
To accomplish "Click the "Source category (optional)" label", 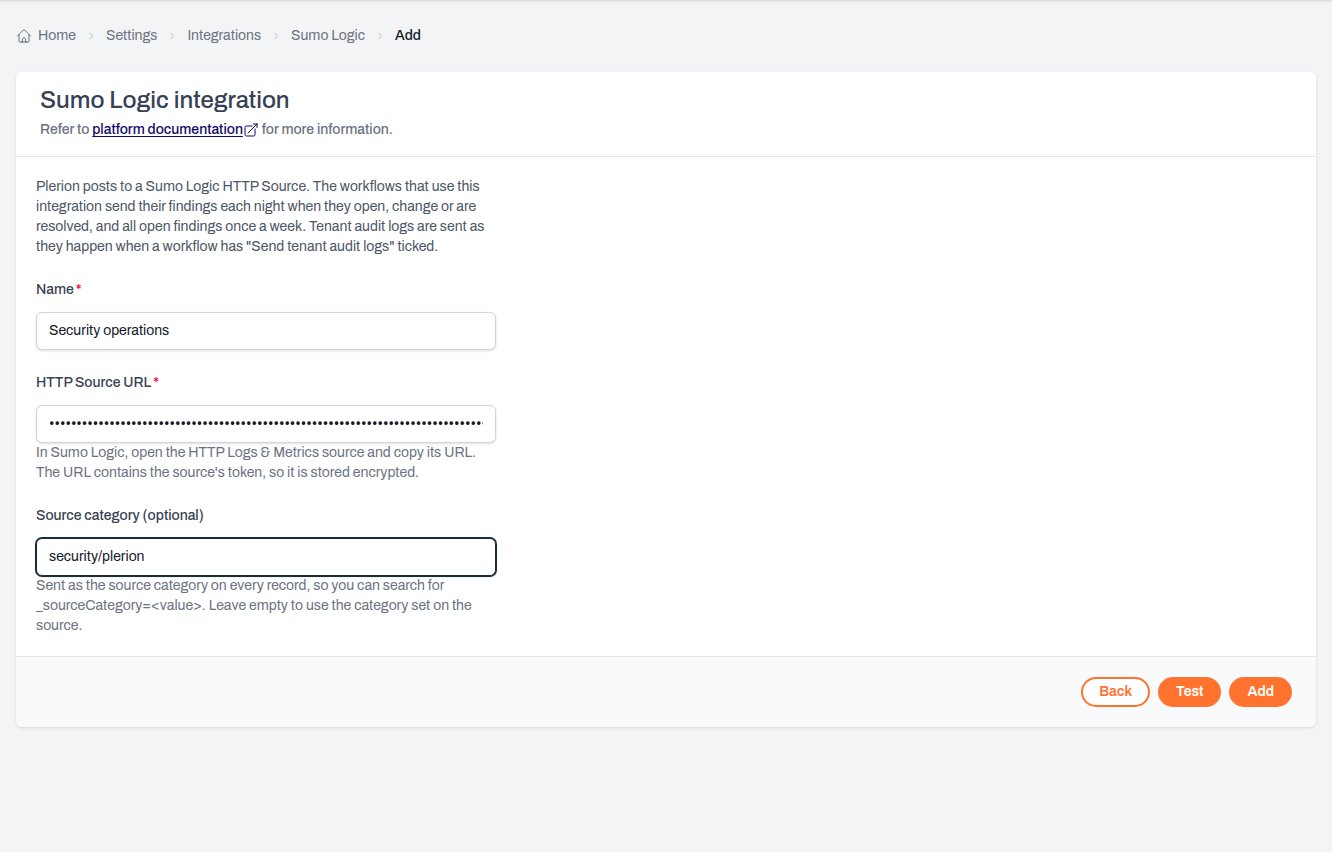I will click(x=120, y=515).
